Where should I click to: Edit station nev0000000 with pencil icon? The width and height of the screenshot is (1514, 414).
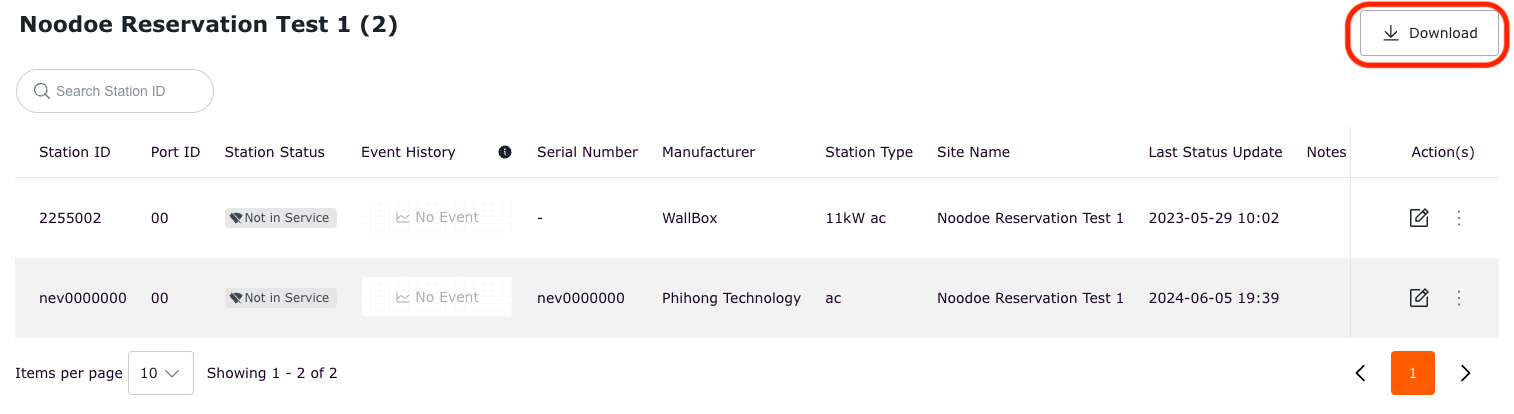[x=1418, y=297]
